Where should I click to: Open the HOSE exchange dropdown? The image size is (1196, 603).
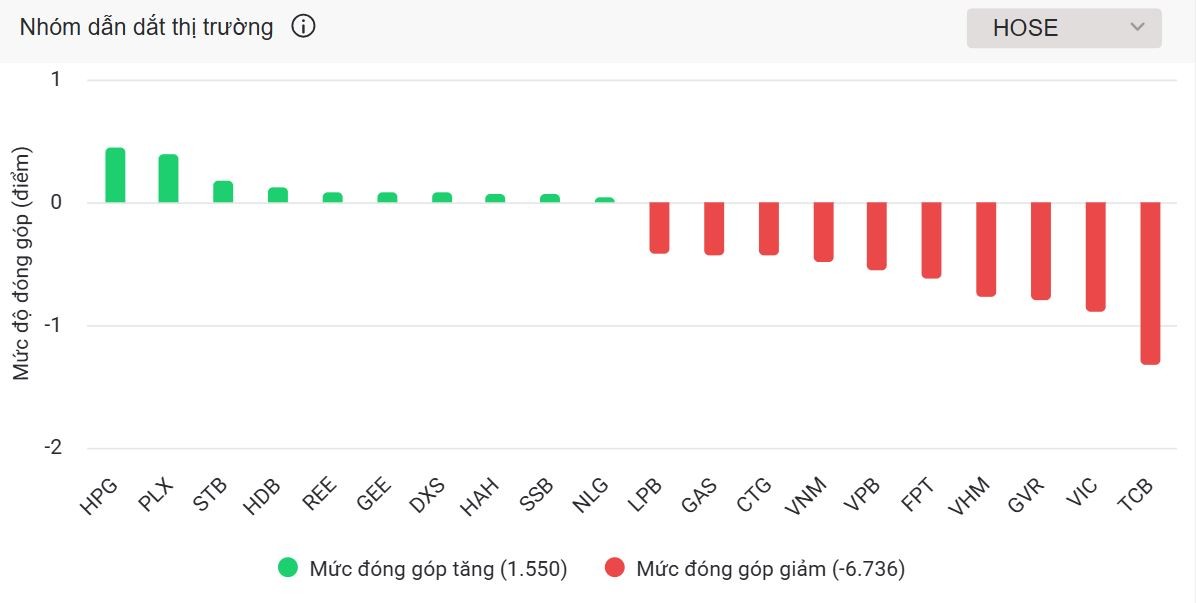pos(1063,28)
